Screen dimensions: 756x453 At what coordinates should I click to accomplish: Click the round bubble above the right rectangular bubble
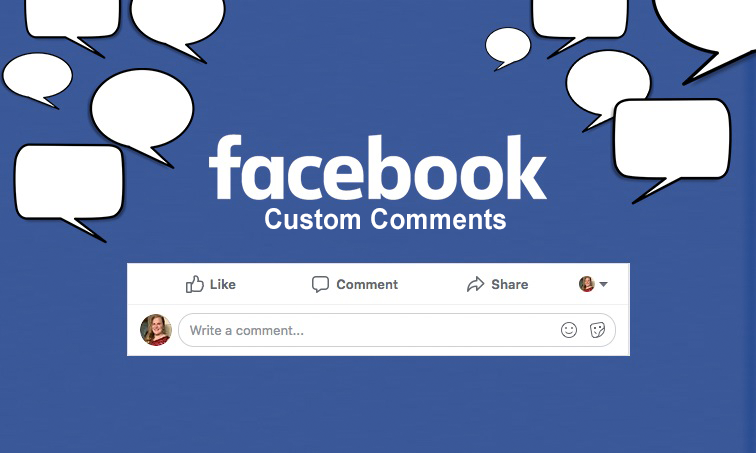pos(608,82)
